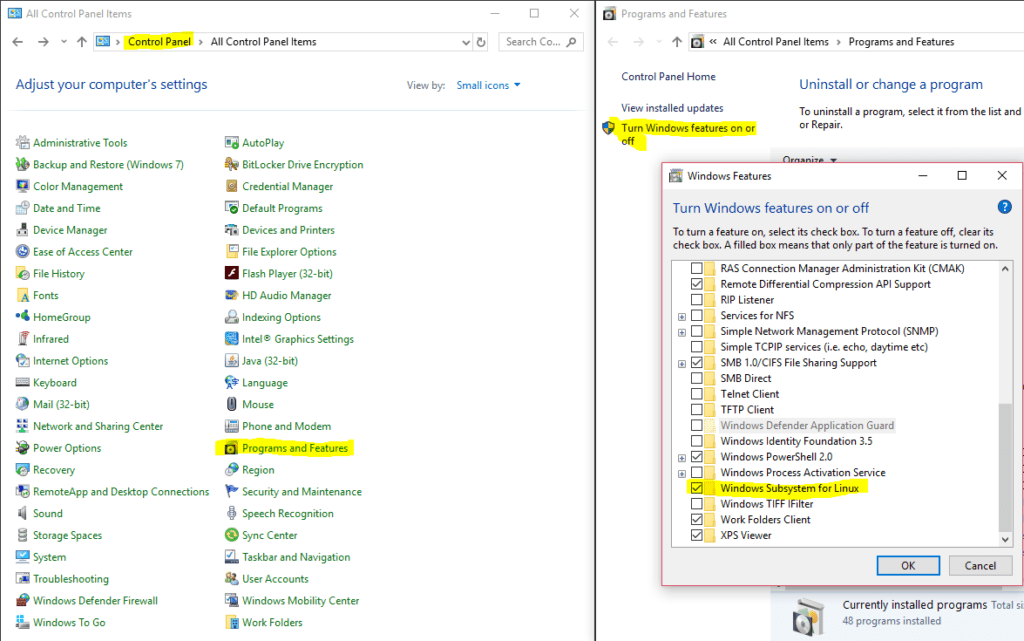The image size is (1024, 641).
Task: Open the Mail (32-bit) icon
Action: point(23,404)
